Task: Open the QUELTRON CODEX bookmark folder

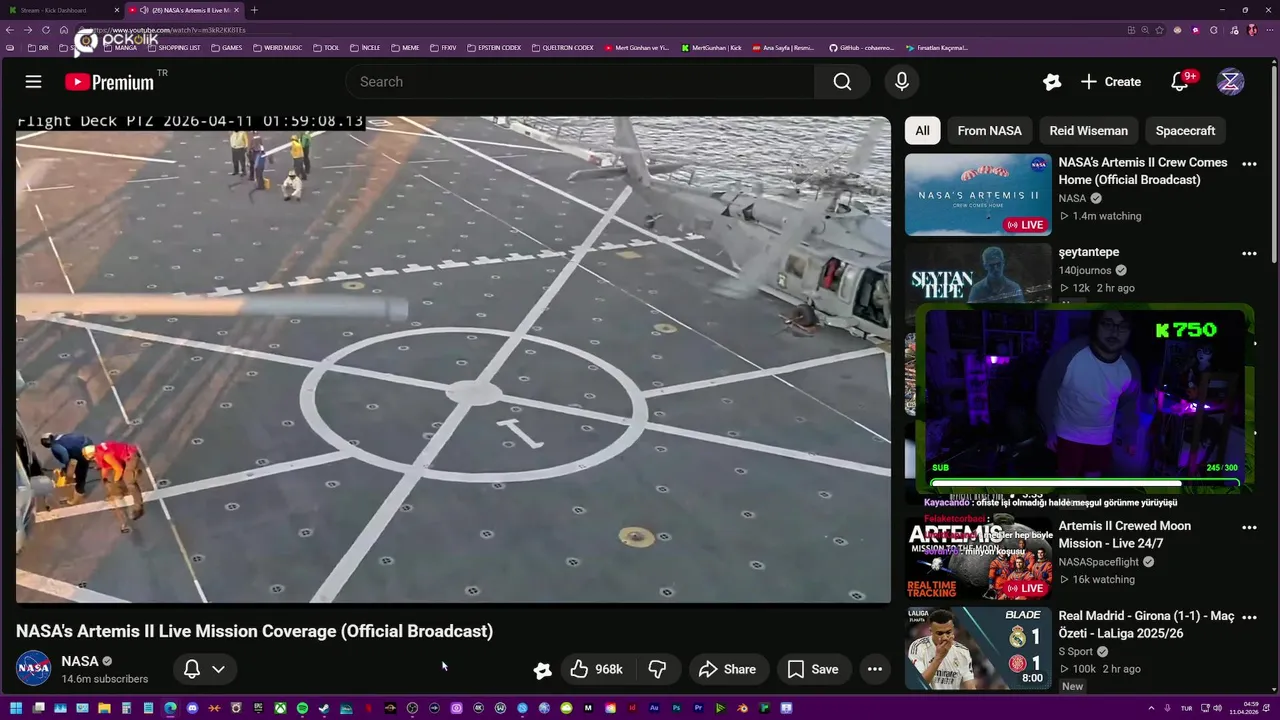Action: pyautogui.click(x=563, y=48)
